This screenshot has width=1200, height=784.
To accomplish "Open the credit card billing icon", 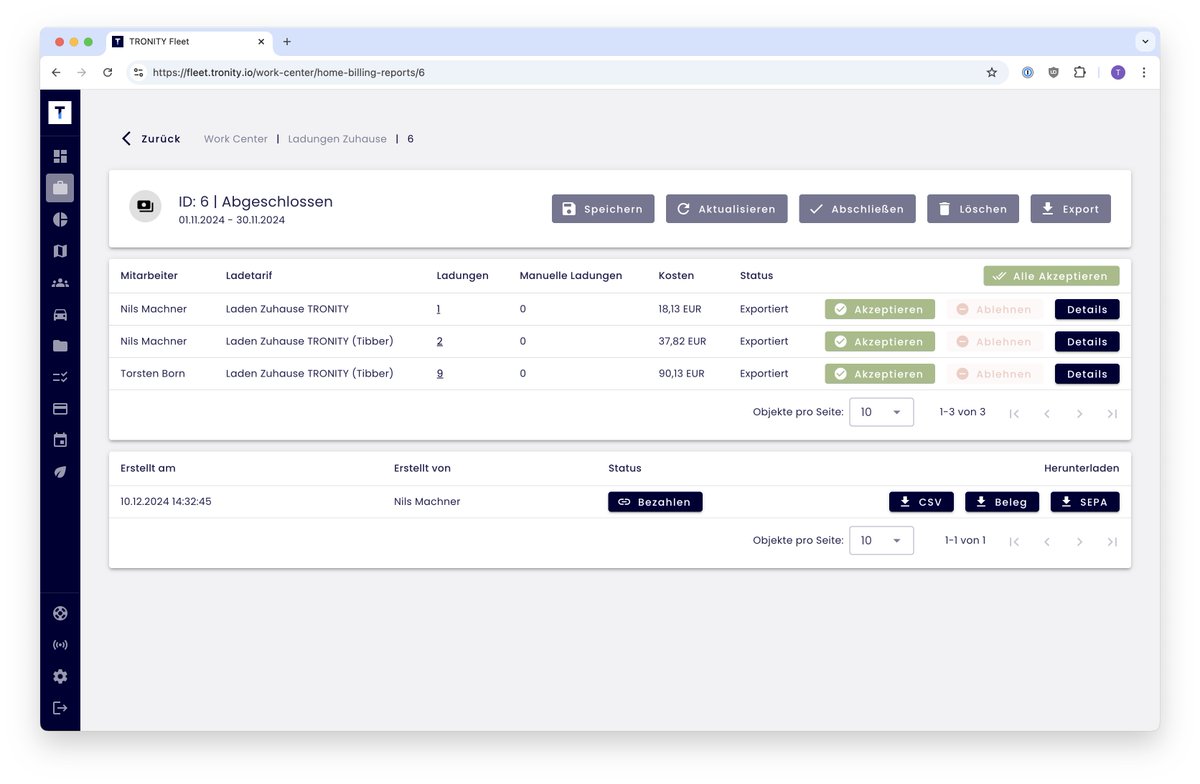I will click(60, 409).
